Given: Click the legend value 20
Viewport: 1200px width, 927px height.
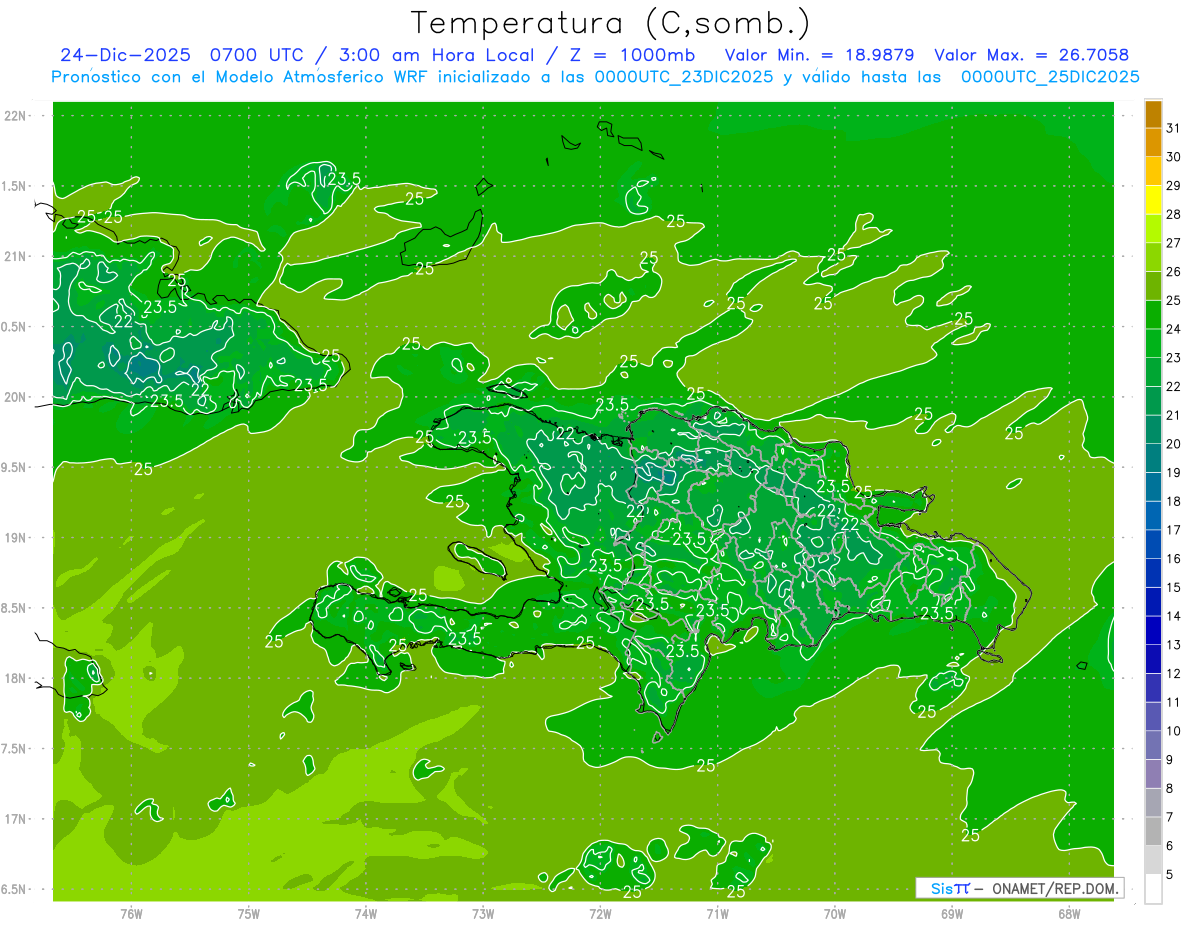Looking at the screenshot, I should [x=1173, y=444].
